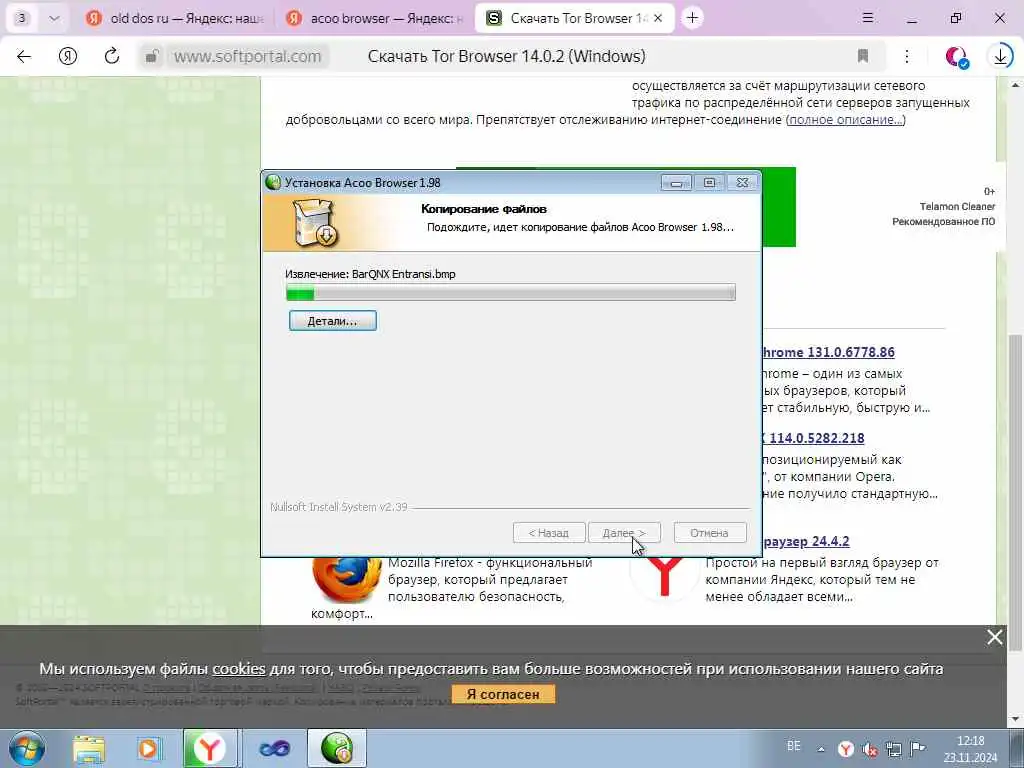The width and height of the screenshot is (1024, 768).
Task: Open a new tab with plus button
Action: (x=692, y=18)
